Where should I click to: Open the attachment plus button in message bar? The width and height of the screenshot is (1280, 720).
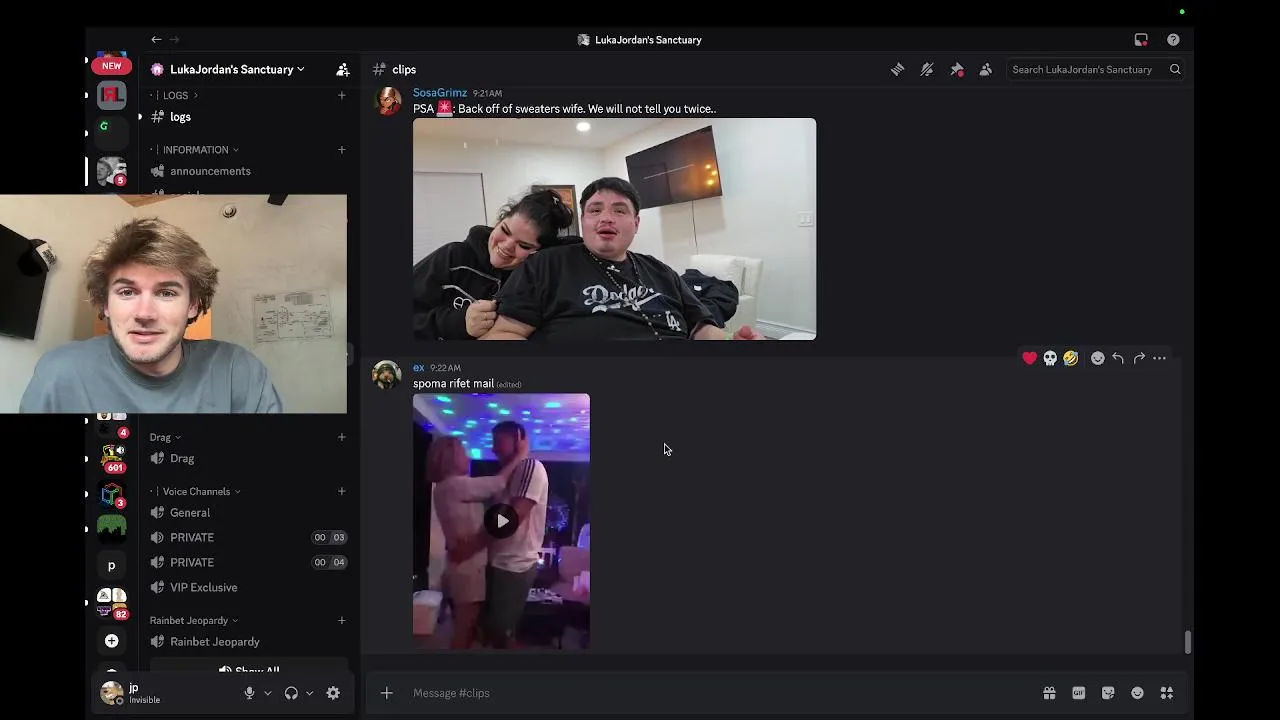pyautogui.click(x=387, y=693)
